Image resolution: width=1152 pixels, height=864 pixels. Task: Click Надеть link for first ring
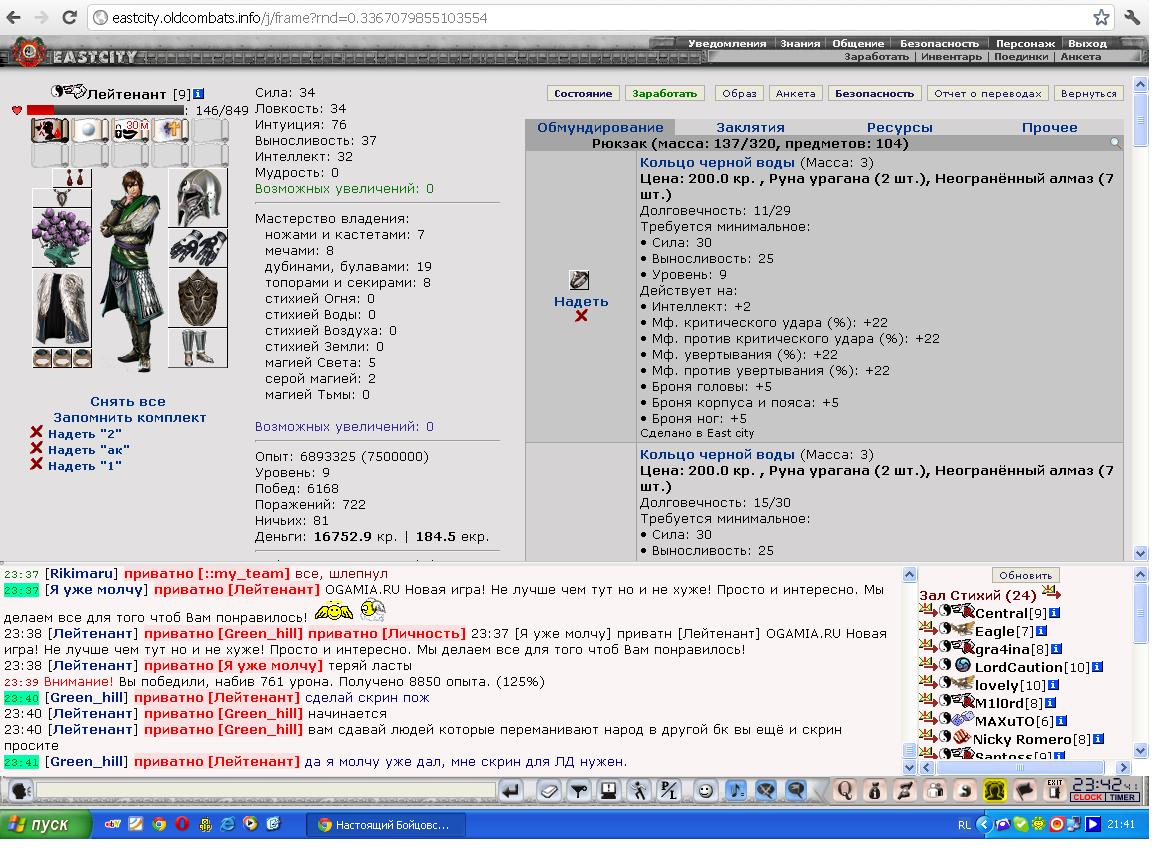(581, 301)
